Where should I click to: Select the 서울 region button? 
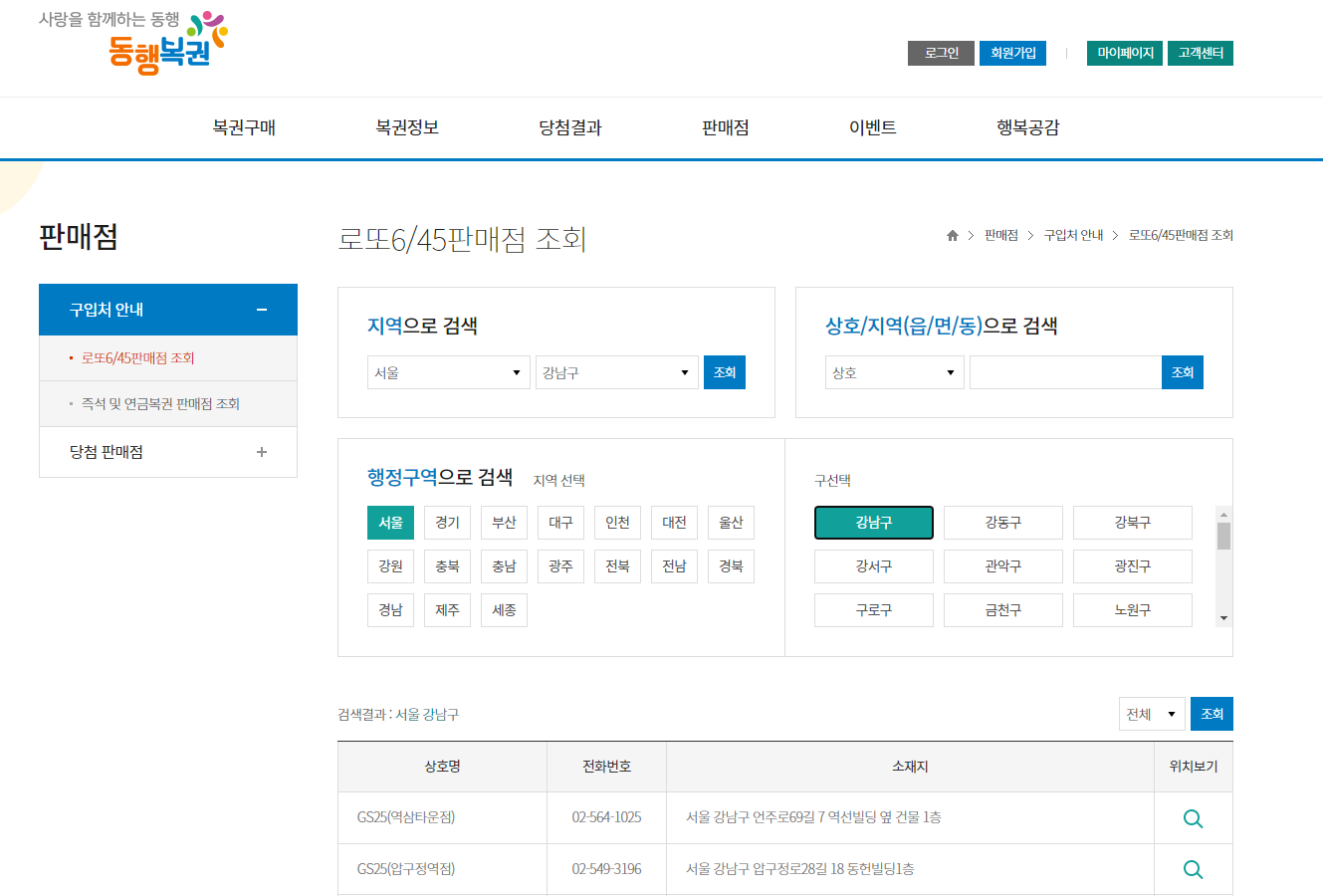tap(390, 523)
